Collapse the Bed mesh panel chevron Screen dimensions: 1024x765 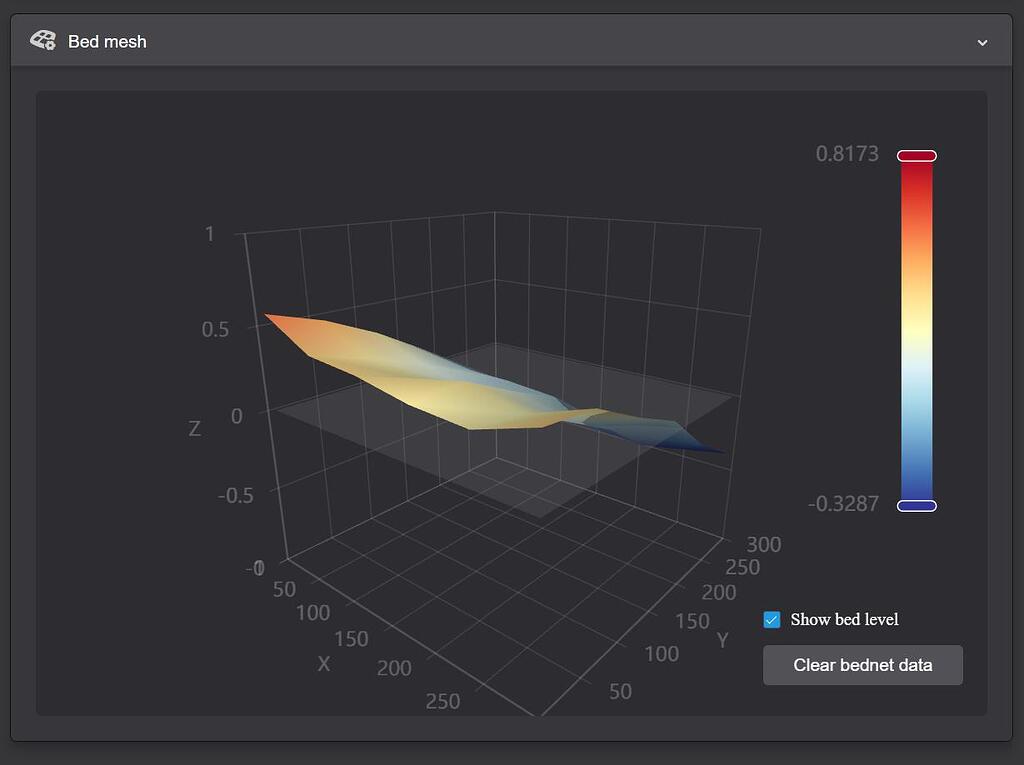[x=982, y=42]
